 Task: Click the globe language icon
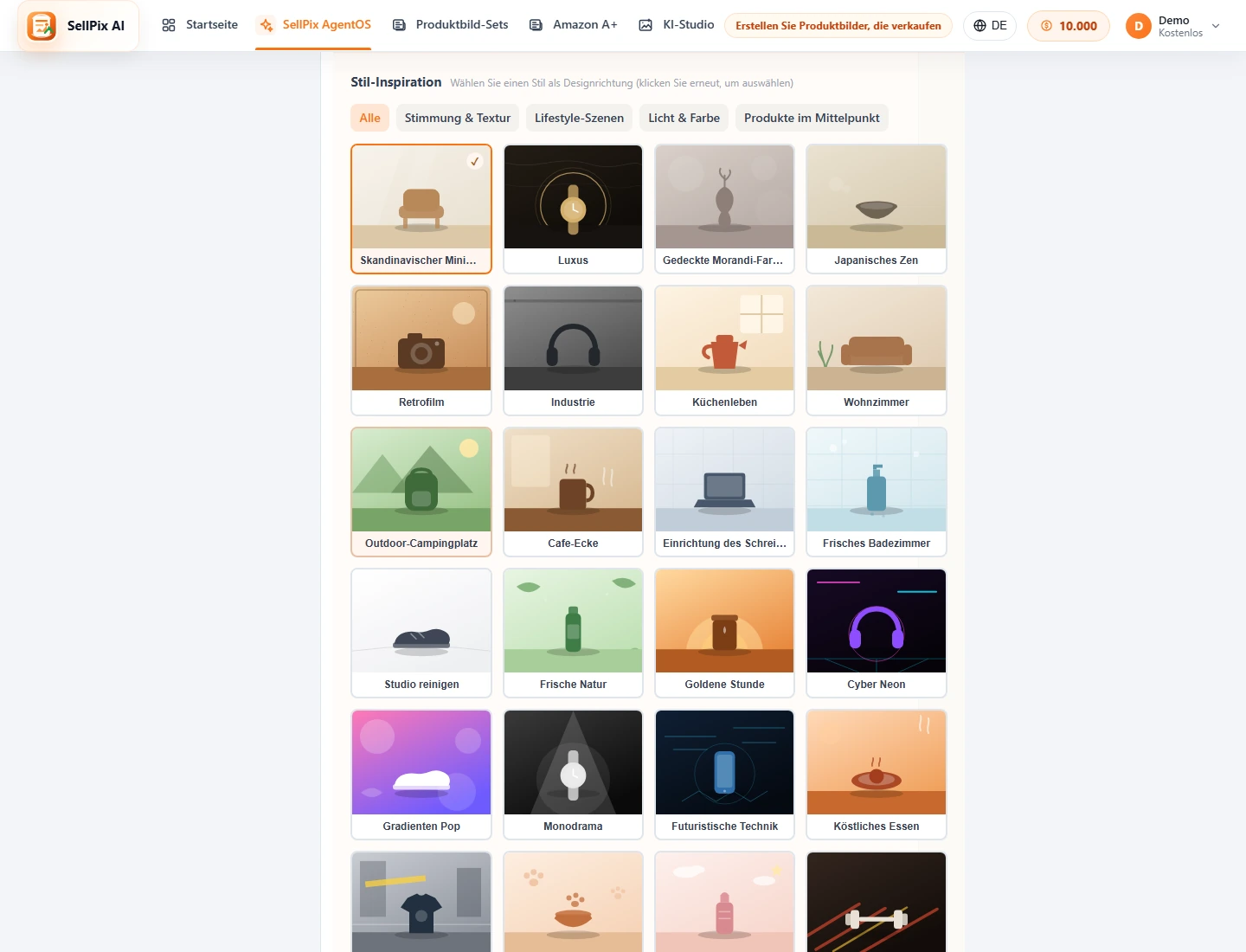pyautogui.click(x=979, y=26)
